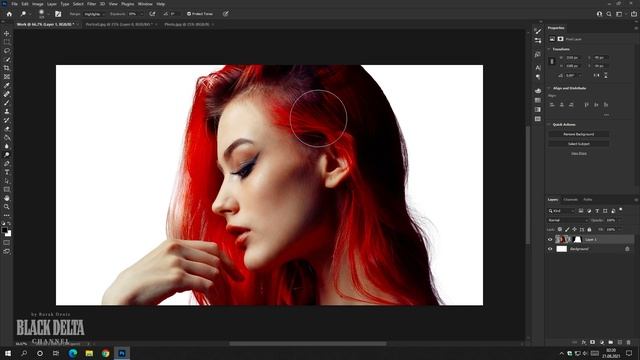Select the Frame tool
Screen dimensions: 640x360
[7, 77]
